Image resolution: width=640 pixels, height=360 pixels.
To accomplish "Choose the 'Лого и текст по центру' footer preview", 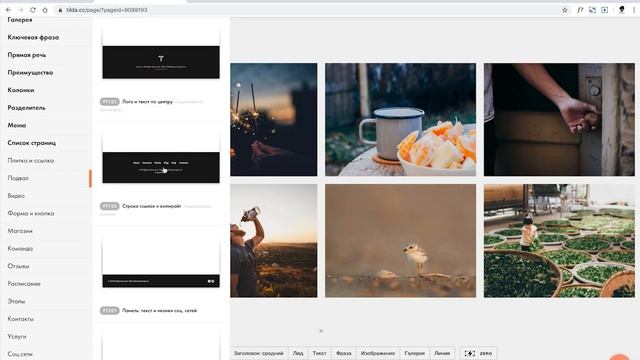I will (161, 53).
